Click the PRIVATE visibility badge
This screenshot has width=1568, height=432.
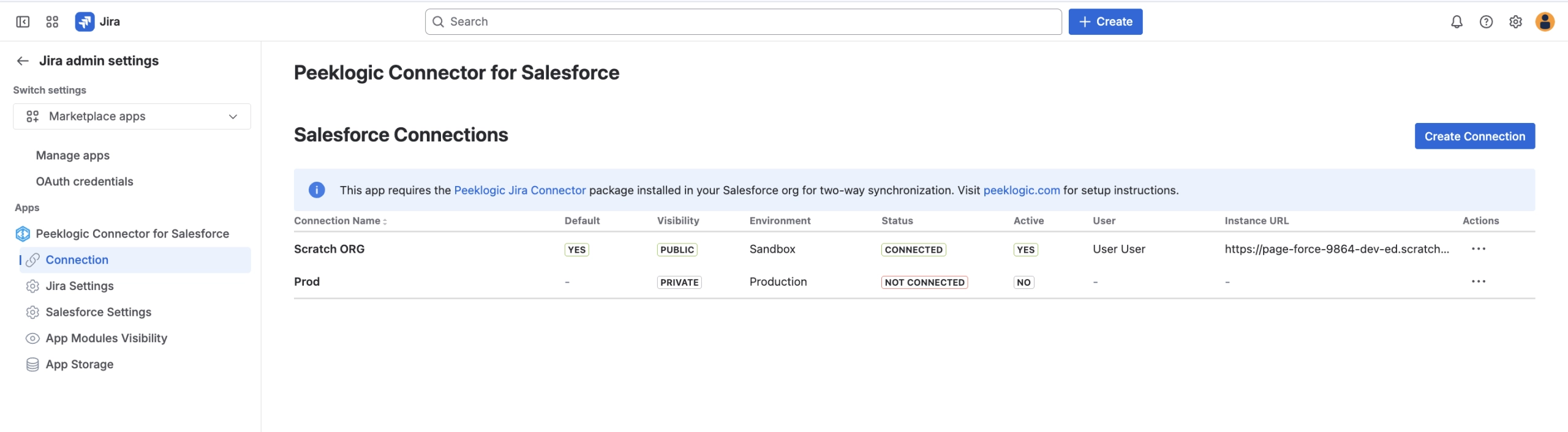(679, 282)
